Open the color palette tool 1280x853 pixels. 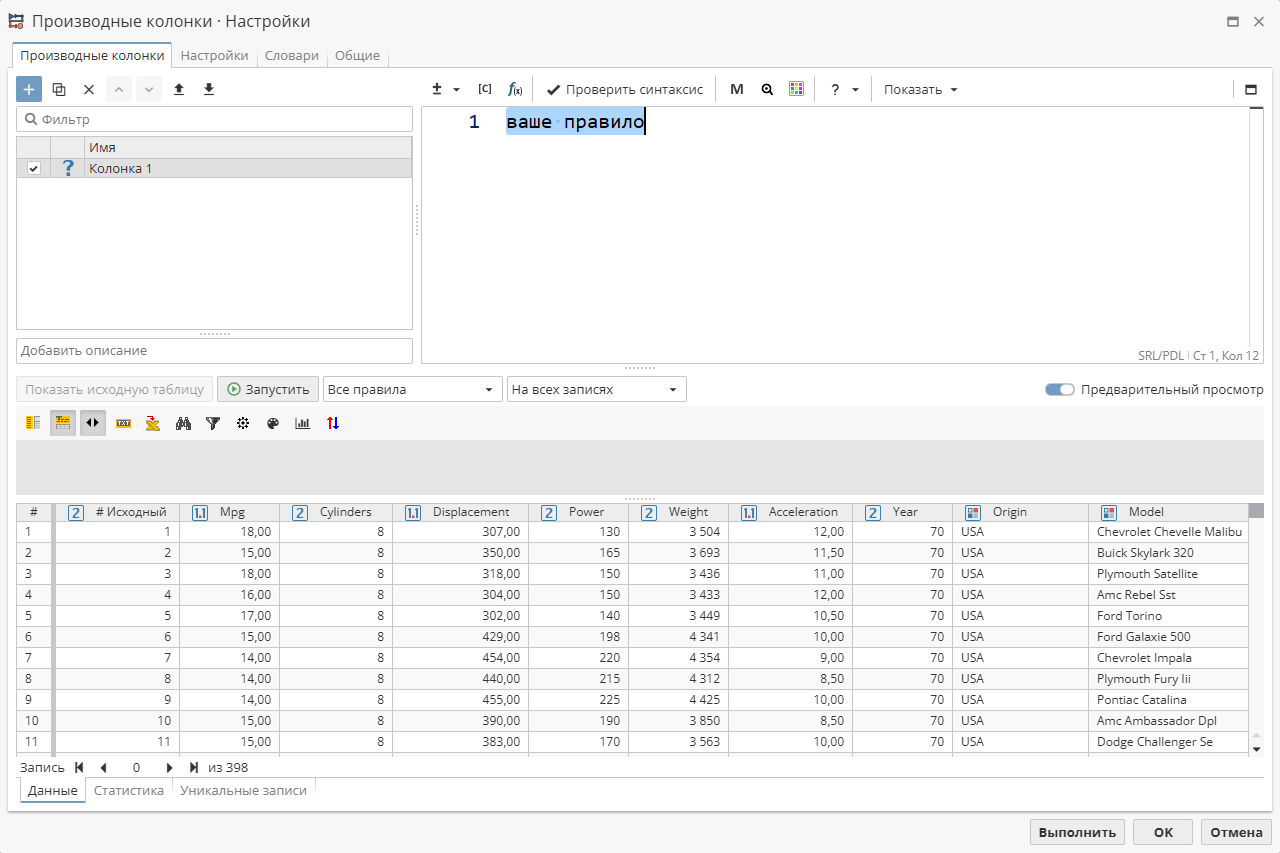point(272,423)
